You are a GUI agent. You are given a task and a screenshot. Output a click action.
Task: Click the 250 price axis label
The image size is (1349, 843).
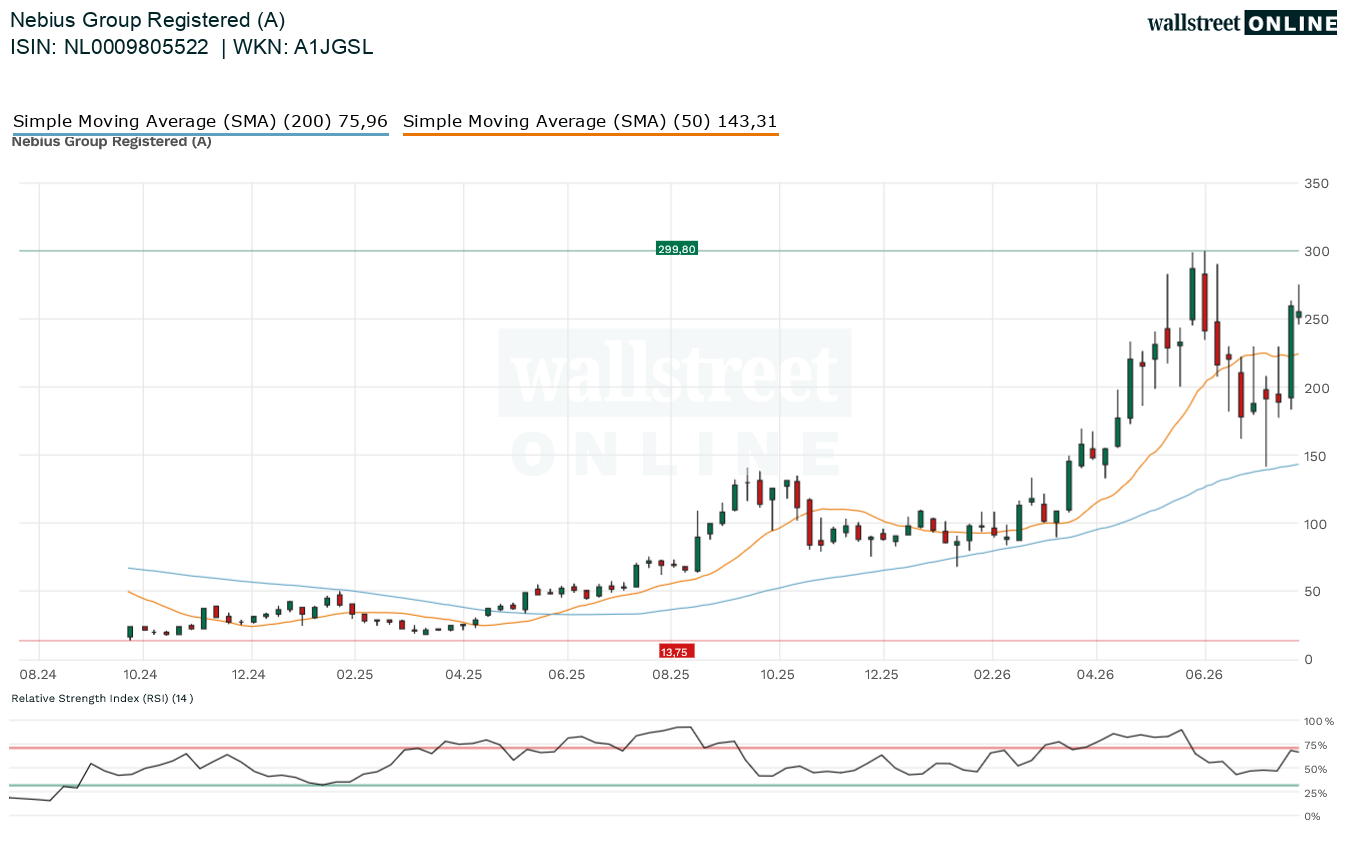(1316, 319)
